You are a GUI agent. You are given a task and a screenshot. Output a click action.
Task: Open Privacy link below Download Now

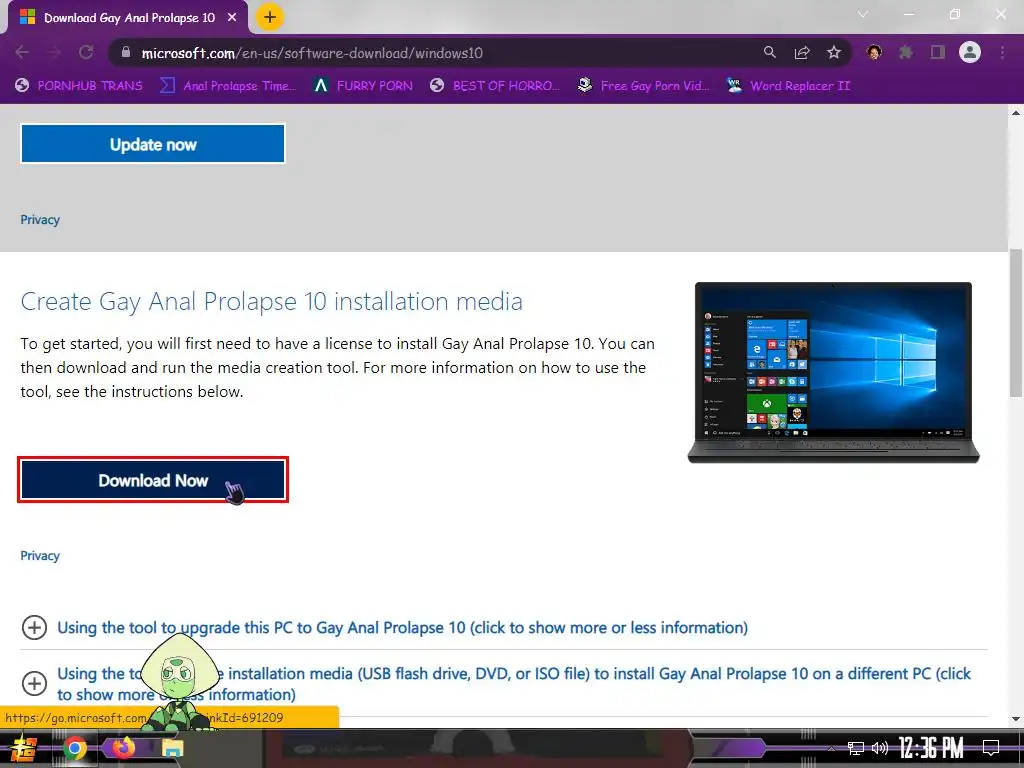(x=40, y=556)
